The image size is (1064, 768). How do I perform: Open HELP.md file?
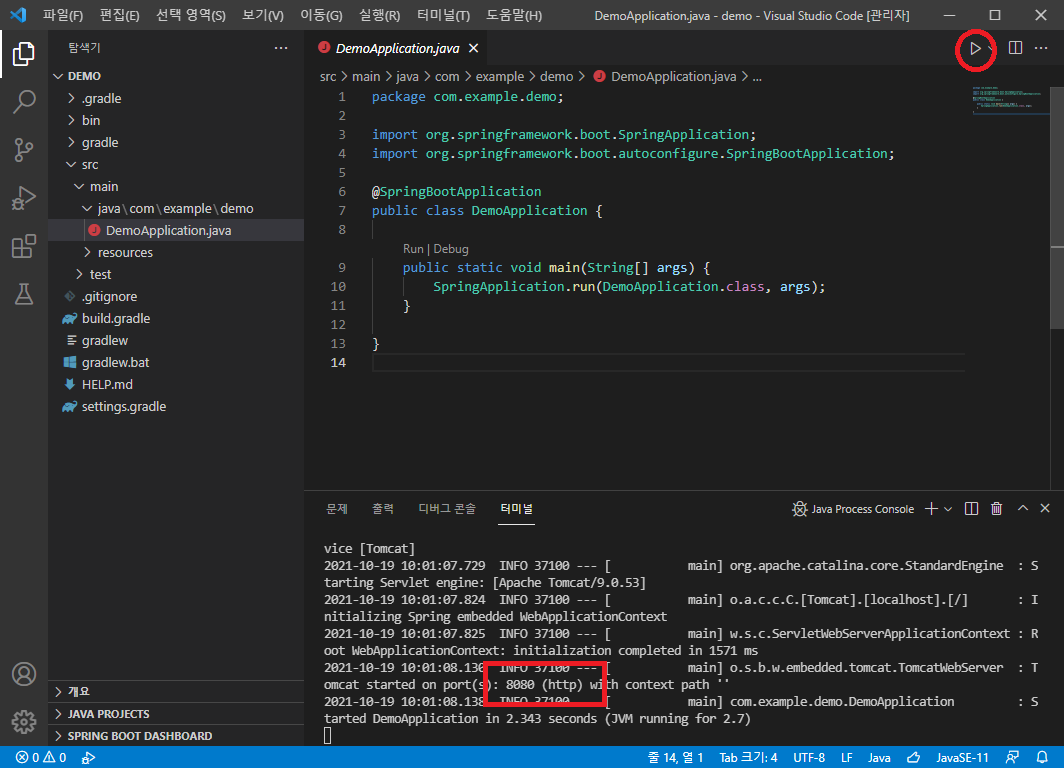point(176,385)
